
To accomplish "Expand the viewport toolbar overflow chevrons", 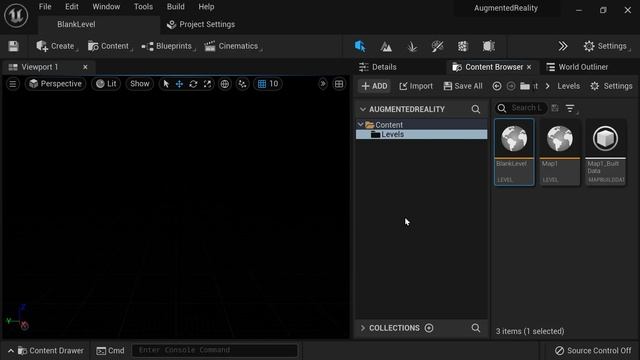I will (x=322, y=84).
